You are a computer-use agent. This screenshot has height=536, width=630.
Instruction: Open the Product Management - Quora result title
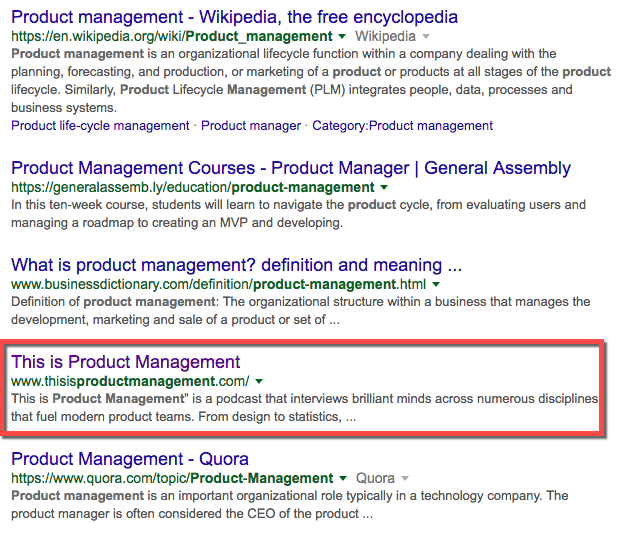[x=130, y=459]
